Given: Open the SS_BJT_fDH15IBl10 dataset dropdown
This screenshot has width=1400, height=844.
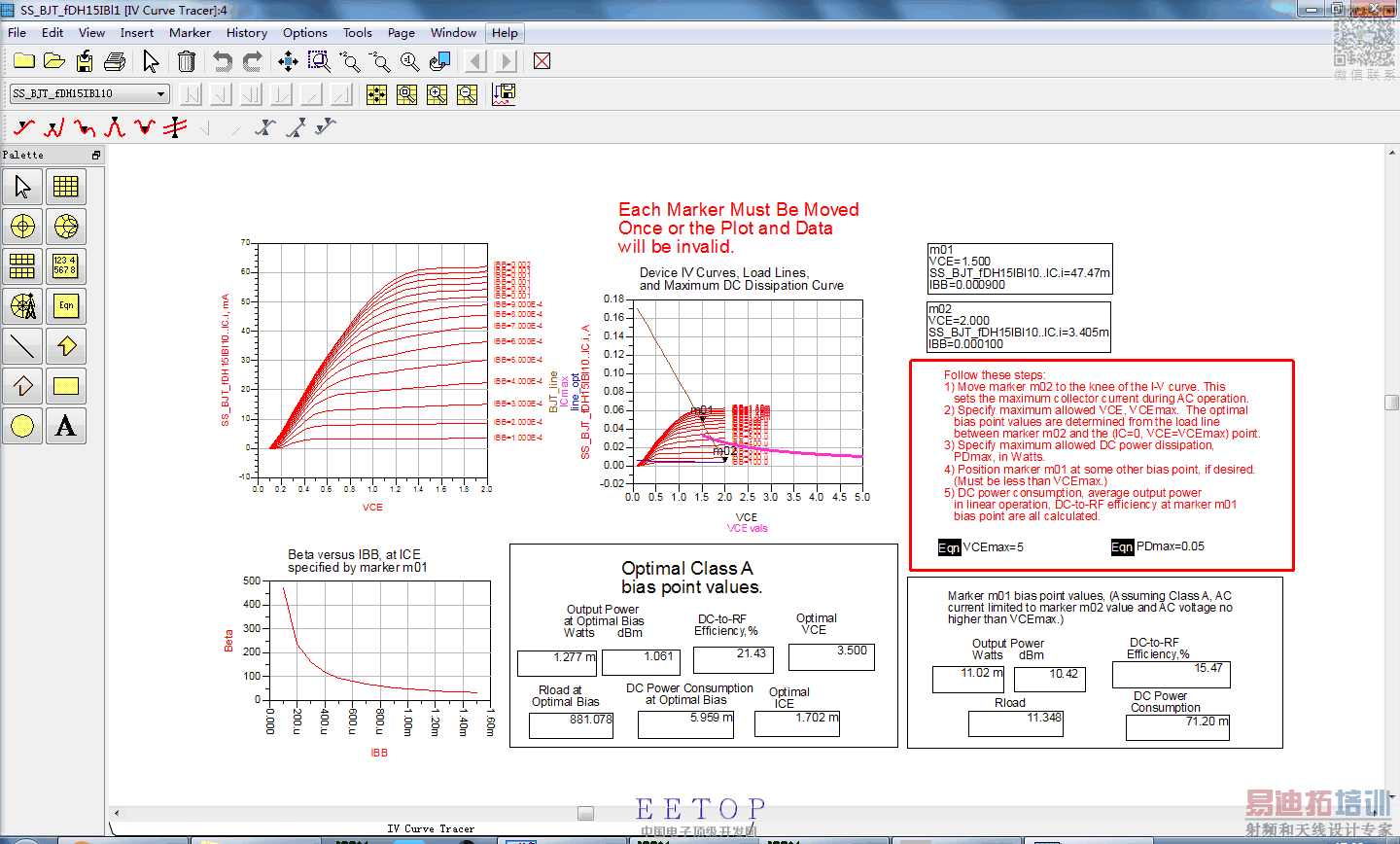Looking at the screenshot, I should [161, 94].
